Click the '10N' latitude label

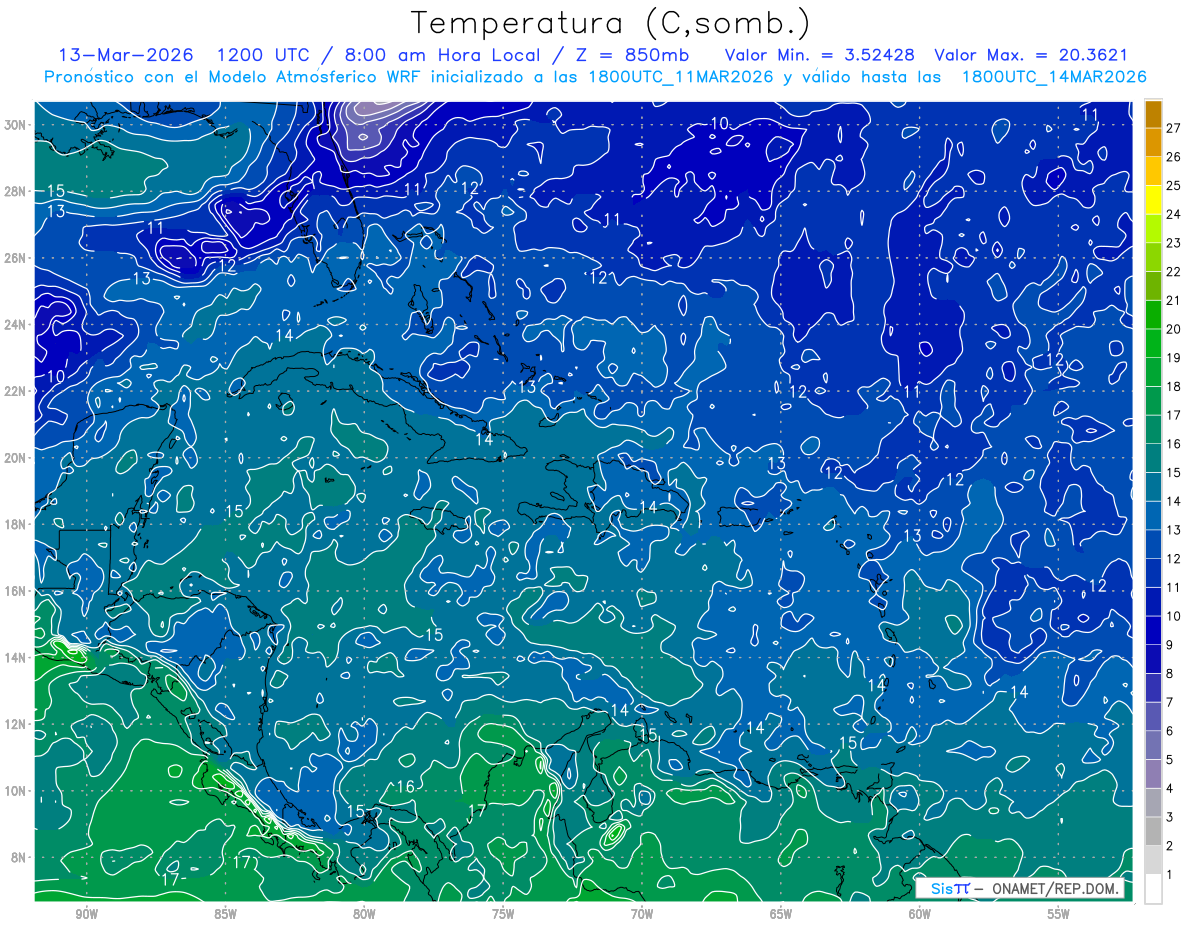tap(14, 790)
